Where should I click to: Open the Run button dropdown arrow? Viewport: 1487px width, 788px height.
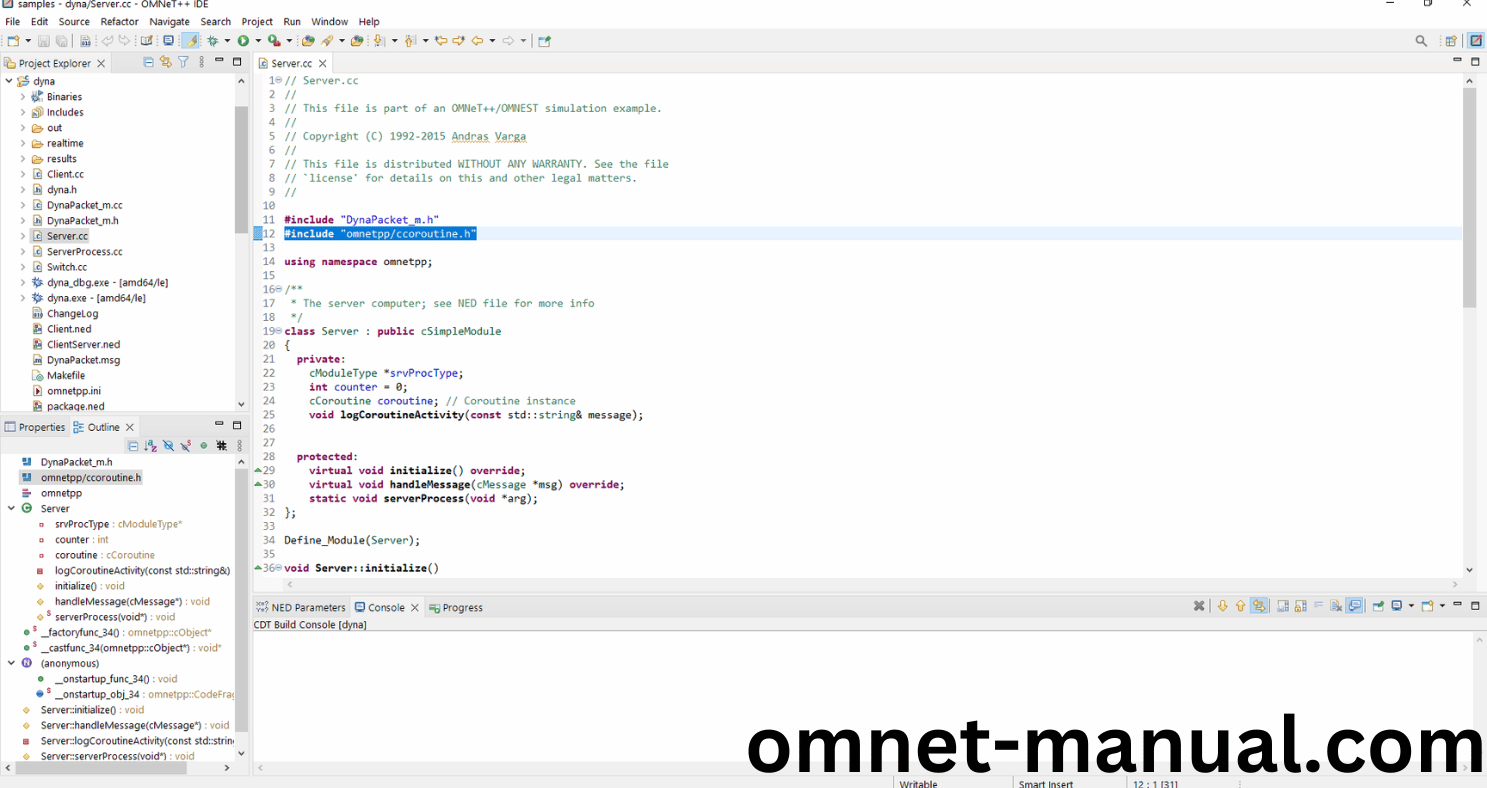(258, 41)
